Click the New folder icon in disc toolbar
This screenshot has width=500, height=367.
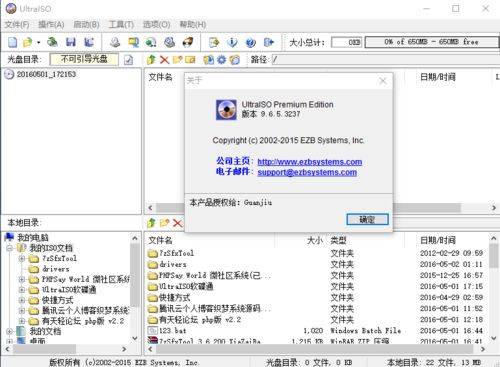coord(177,60)
